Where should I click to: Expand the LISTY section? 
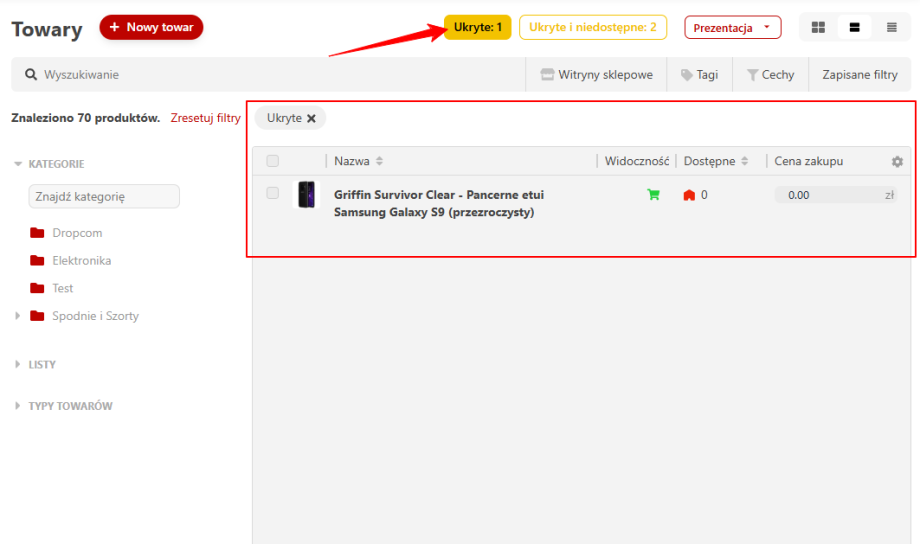[x=17, y=365]
